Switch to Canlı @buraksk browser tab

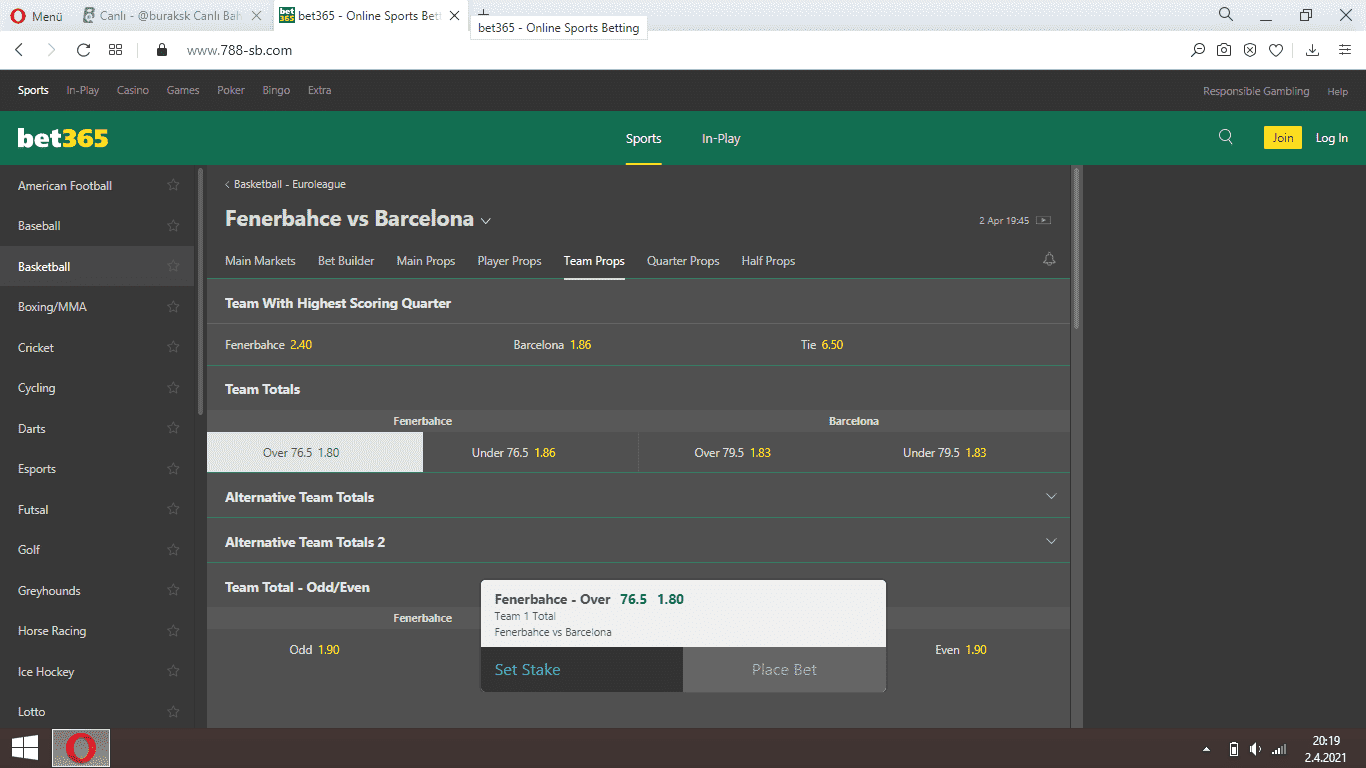tap(170, 16)
